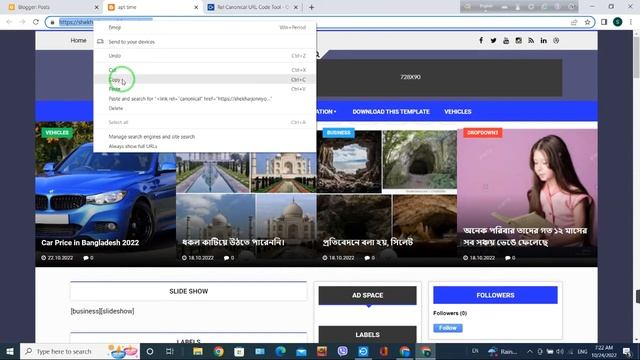Open Microsoft Edge from taskbar

280,351
